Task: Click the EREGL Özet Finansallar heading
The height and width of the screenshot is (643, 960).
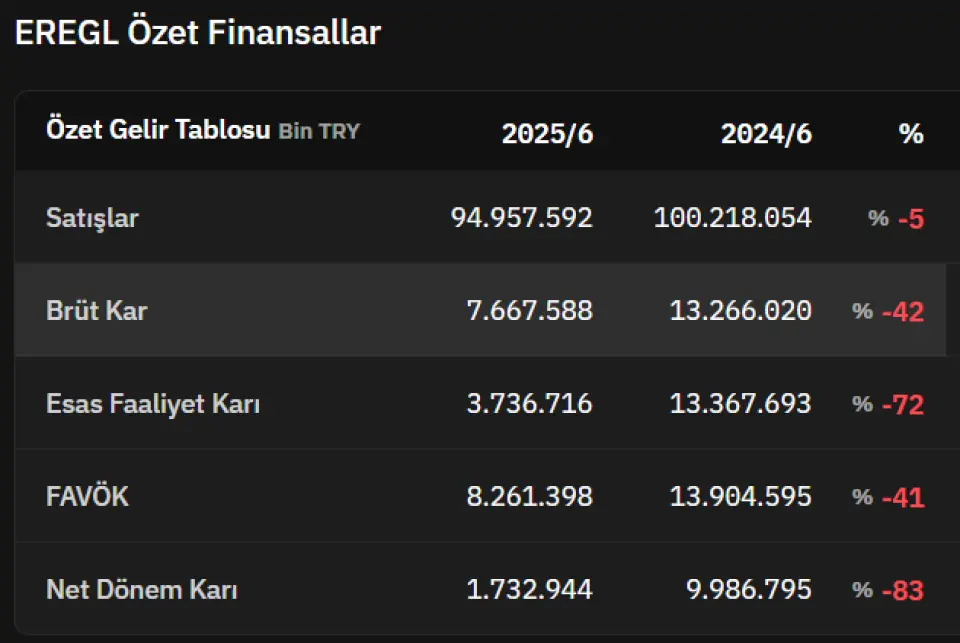Action: (198, 32)
